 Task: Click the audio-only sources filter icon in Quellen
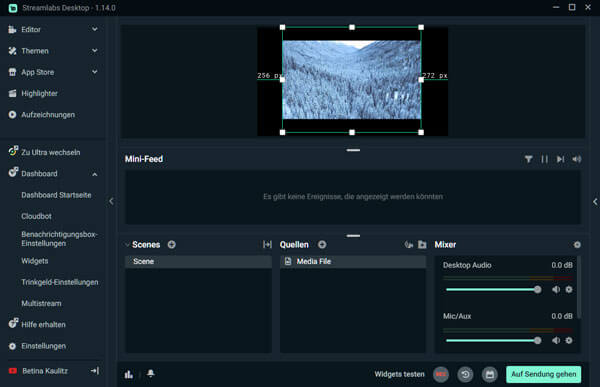pyautogui.click(x=409, y=245)
